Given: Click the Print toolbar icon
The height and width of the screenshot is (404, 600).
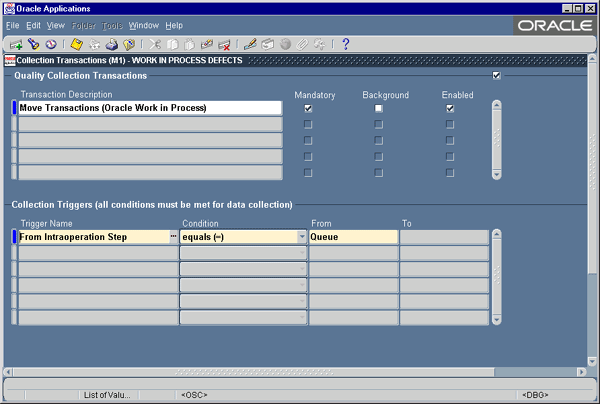Looking at the screenshot, I should tap(111, 45).
